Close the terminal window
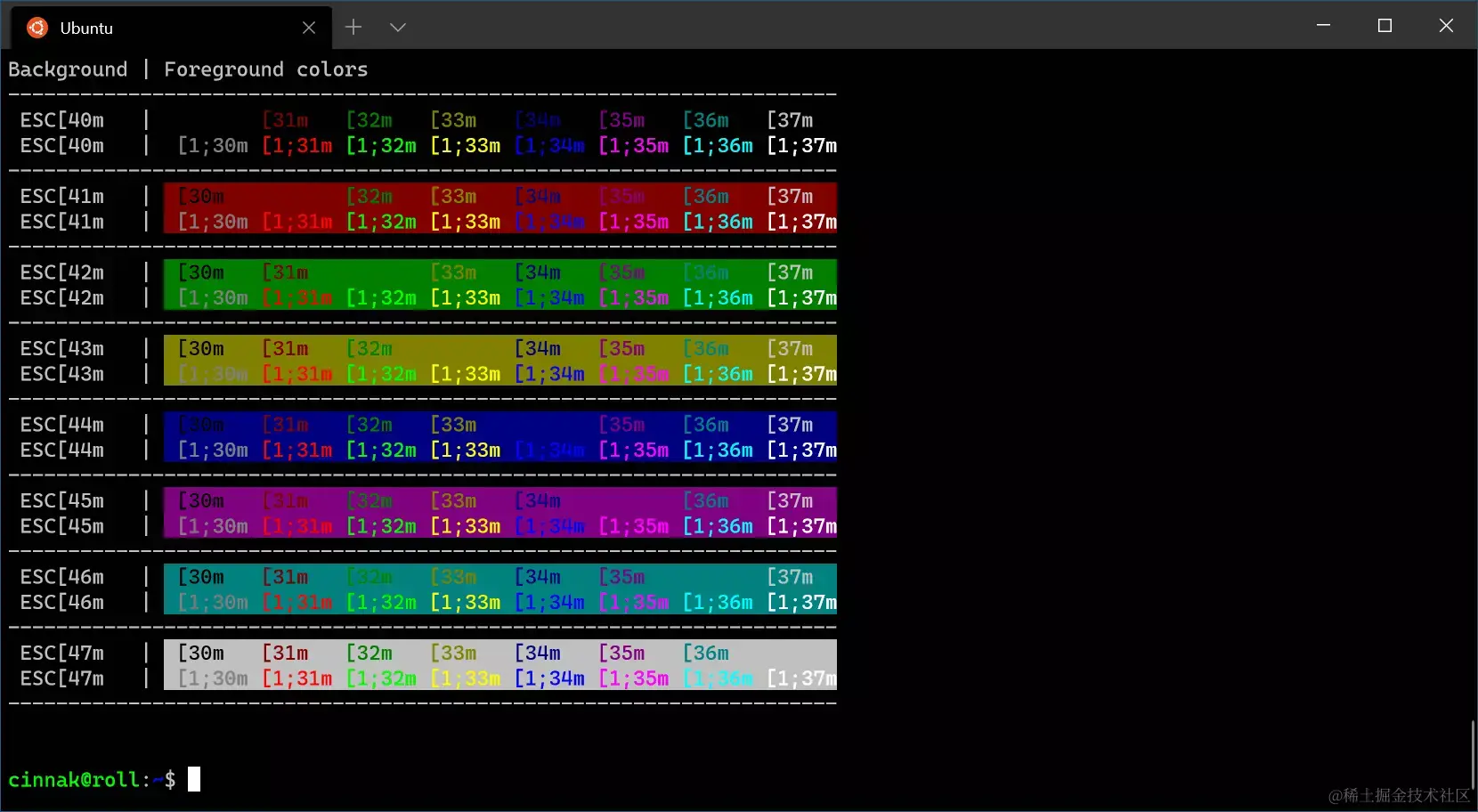The height and width of the screenshot is (812, 1478). pyautogui.click(x=1446, y=26)
